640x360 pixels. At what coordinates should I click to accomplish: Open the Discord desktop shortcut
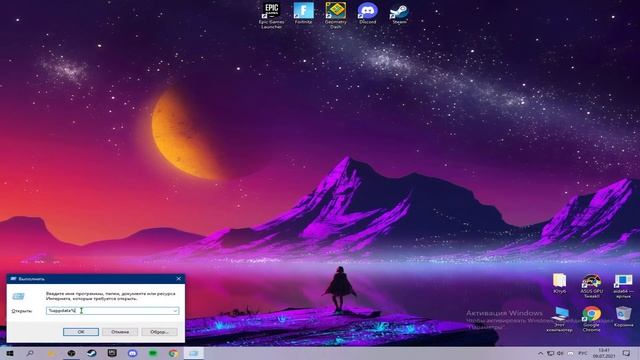367,13
